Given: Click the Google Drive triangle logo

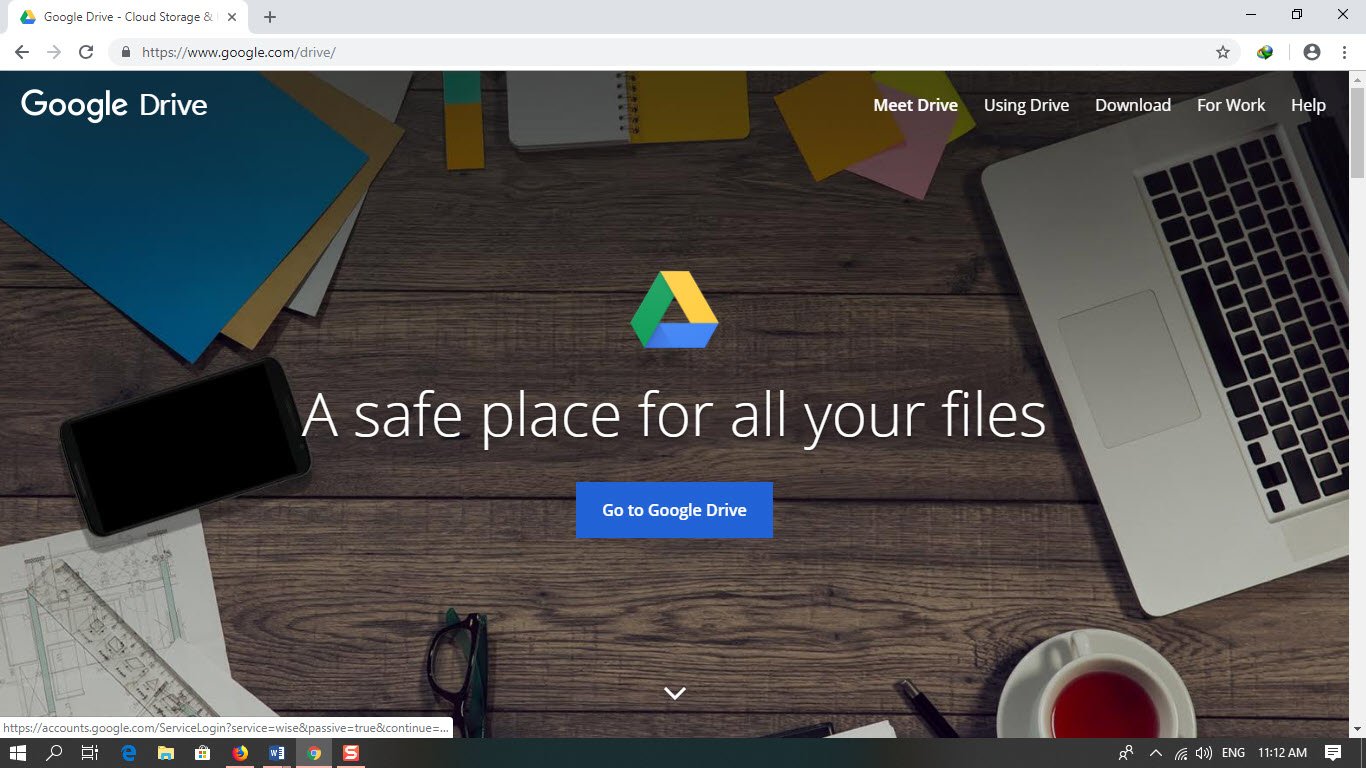Looking at the screenshot, I should (x=674, y=310).
